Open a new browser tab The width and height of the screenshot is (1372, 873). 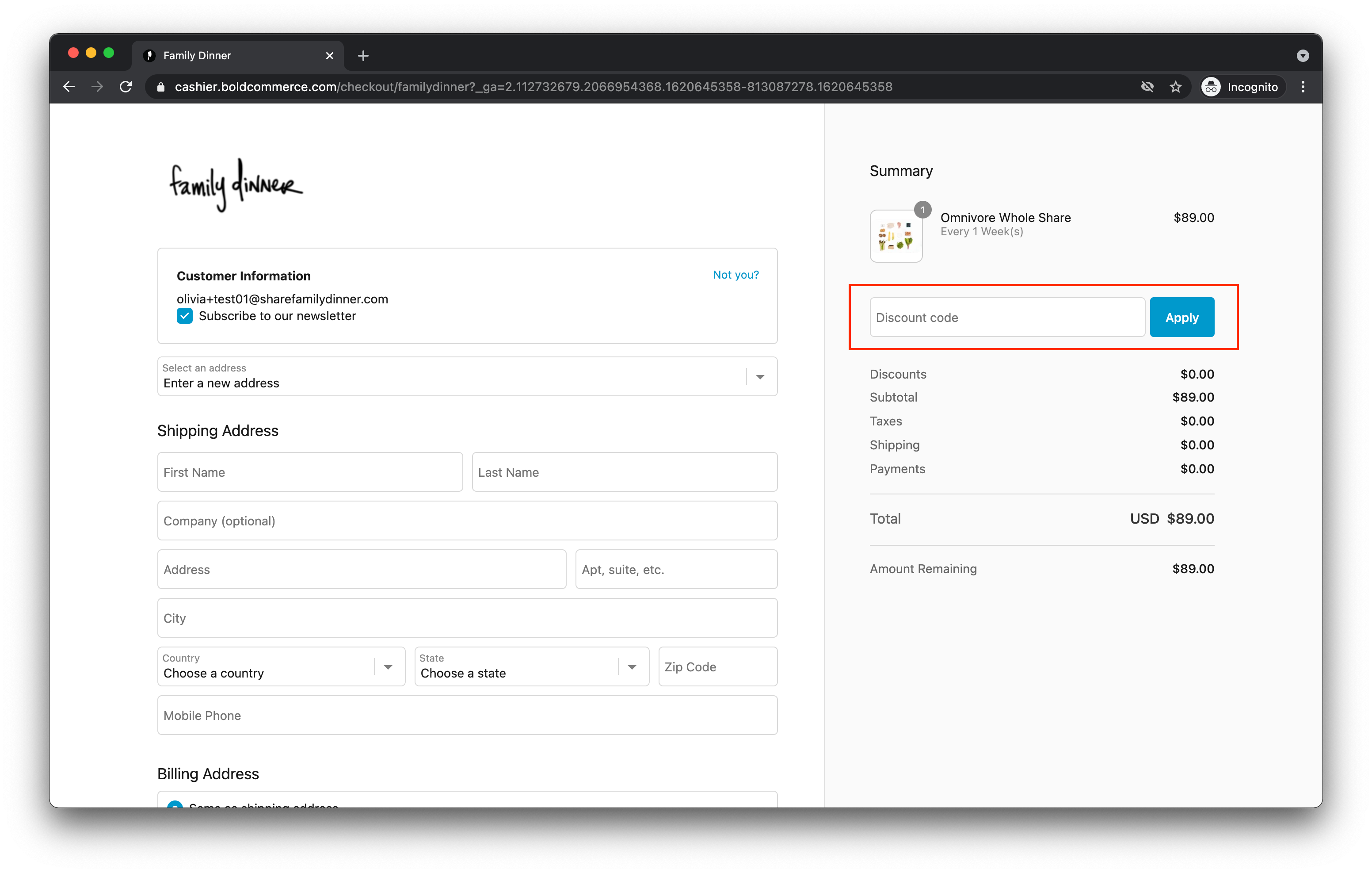coord(363,55)
